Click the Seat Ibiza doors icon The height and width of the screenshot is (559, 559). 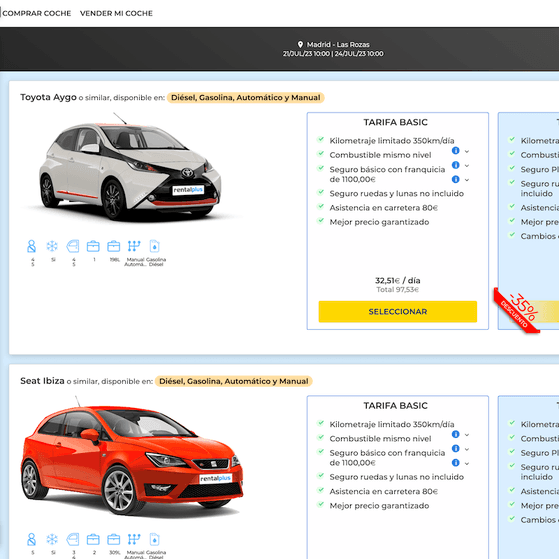[x=73, y=539]
